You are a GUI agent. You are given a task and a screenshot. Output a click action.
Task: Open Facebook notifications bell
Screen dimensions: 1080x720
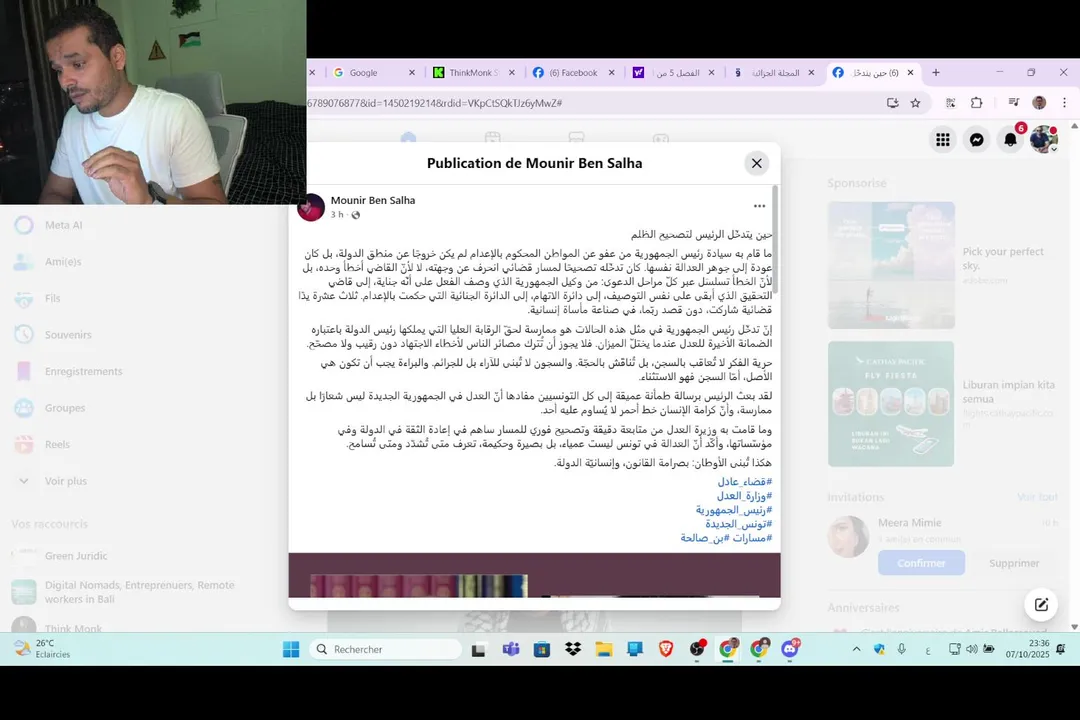click(x=1010, y=140)
